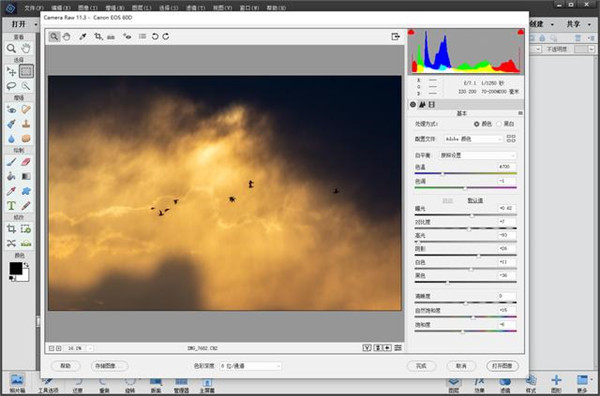Open the Profile (配置文件) dropdown

tap(473, 139)
